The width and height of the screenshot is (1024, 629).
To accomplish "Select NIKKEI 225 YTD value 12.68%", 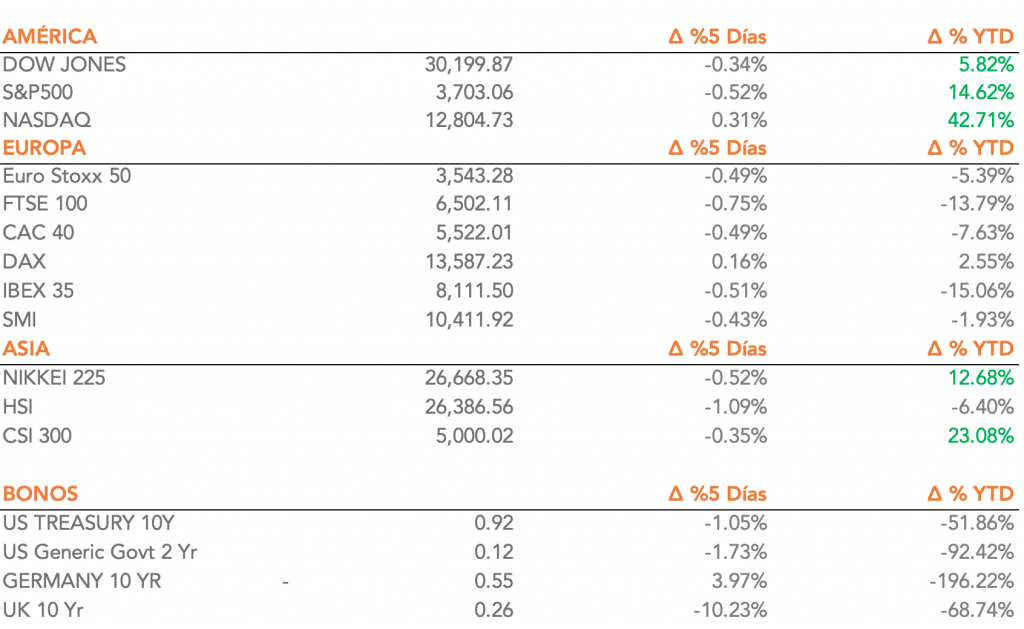I will point(980,378).
